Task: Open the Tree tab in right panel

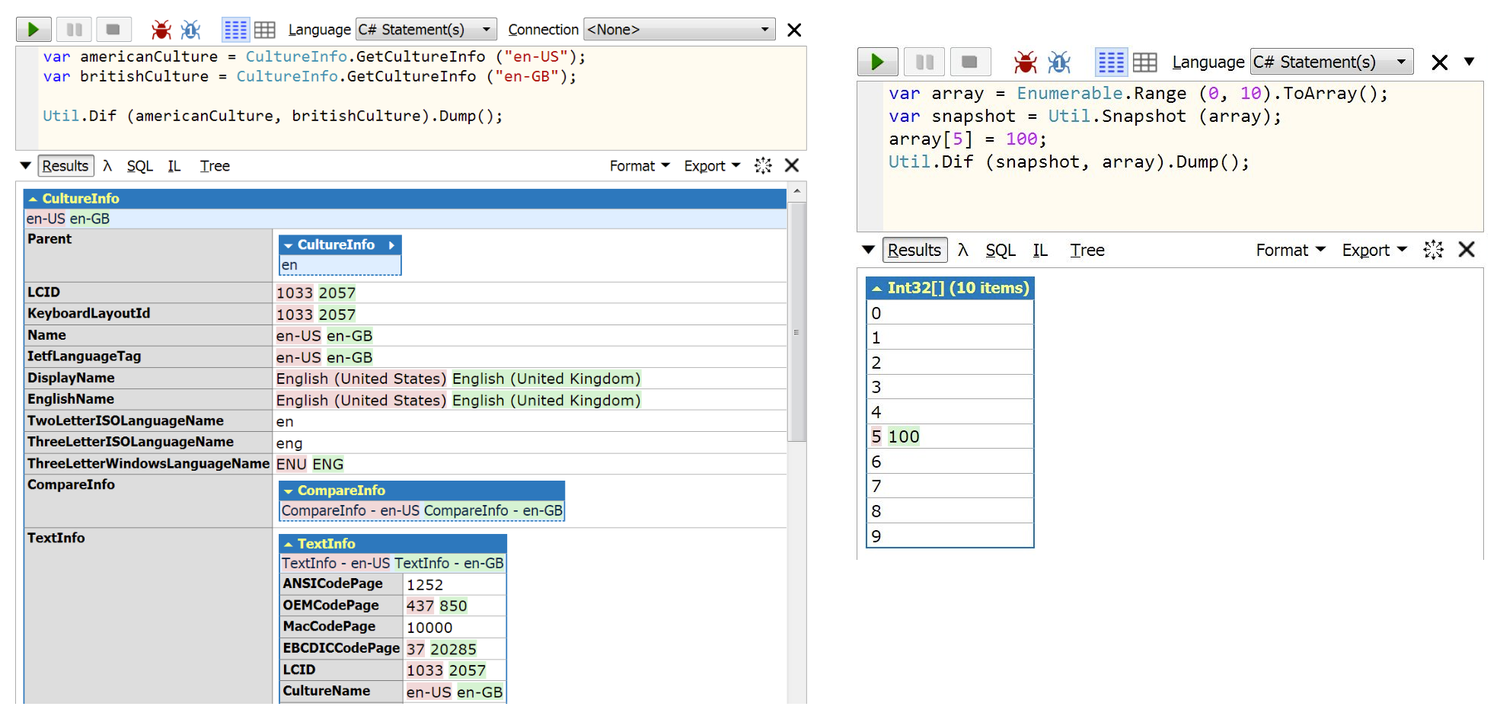Action: point(1086,250)
